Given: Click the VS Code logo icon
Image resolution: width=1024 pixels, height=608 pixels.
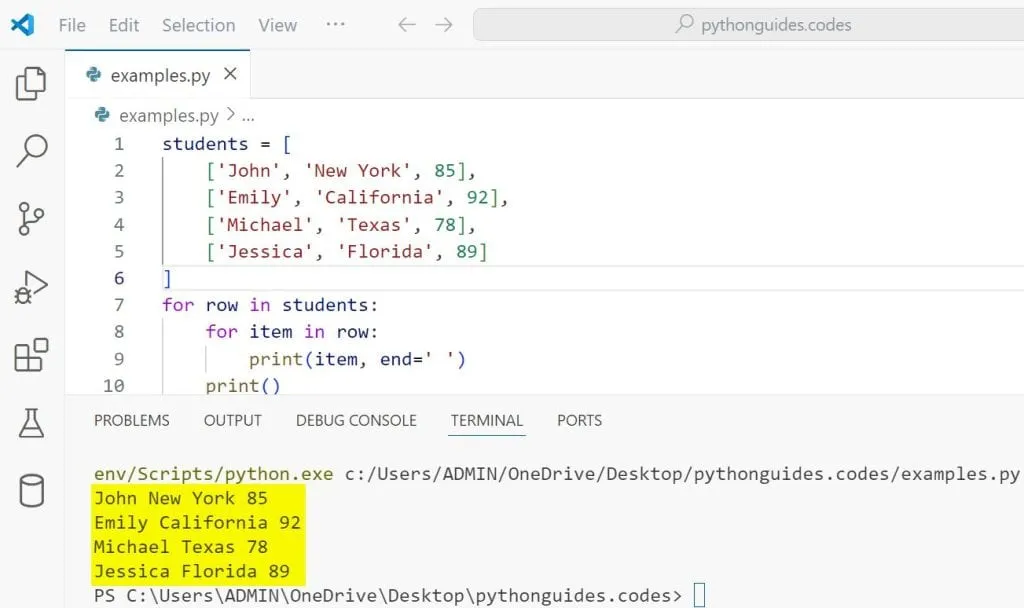Looking at the screenshot, I should click(x=22, y=25).
